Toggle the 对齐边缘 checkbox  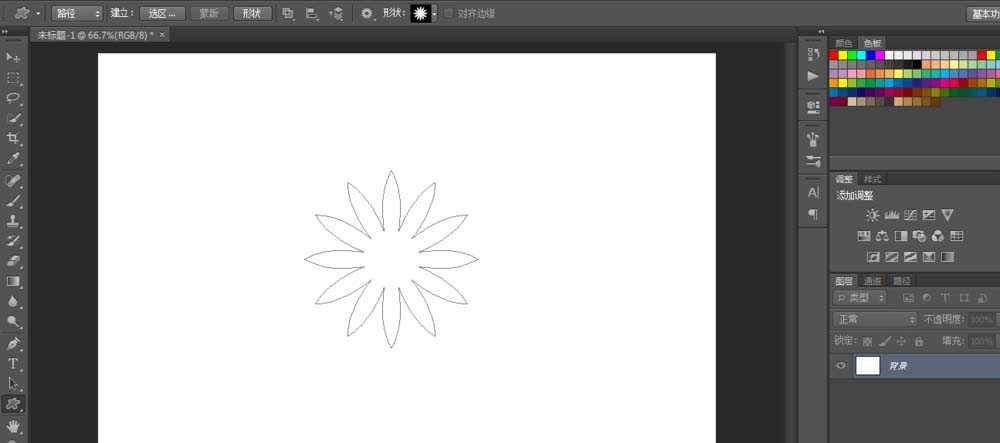click(x=448, y=14)
